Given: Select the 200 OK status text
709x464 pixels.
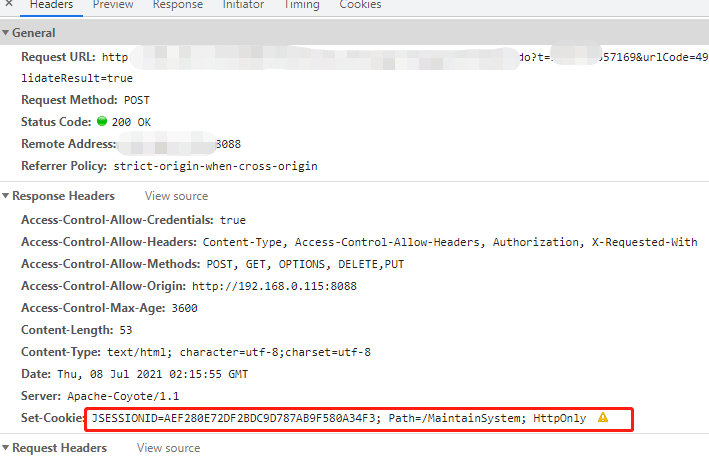Looking at the screenshot, I should tap(131, 122).
